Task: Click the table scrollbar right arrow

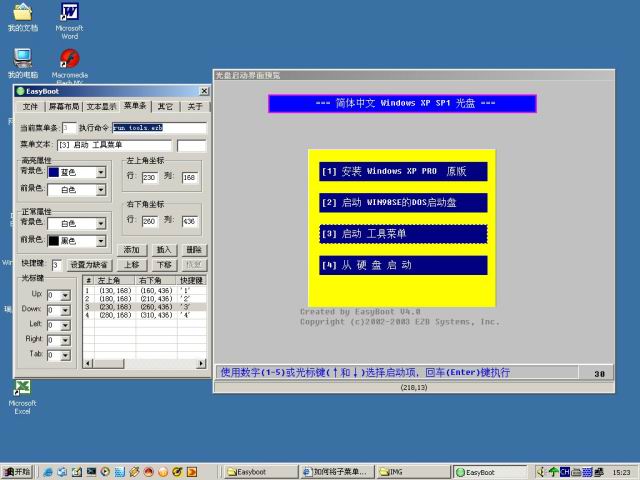Action: point(201,363)
